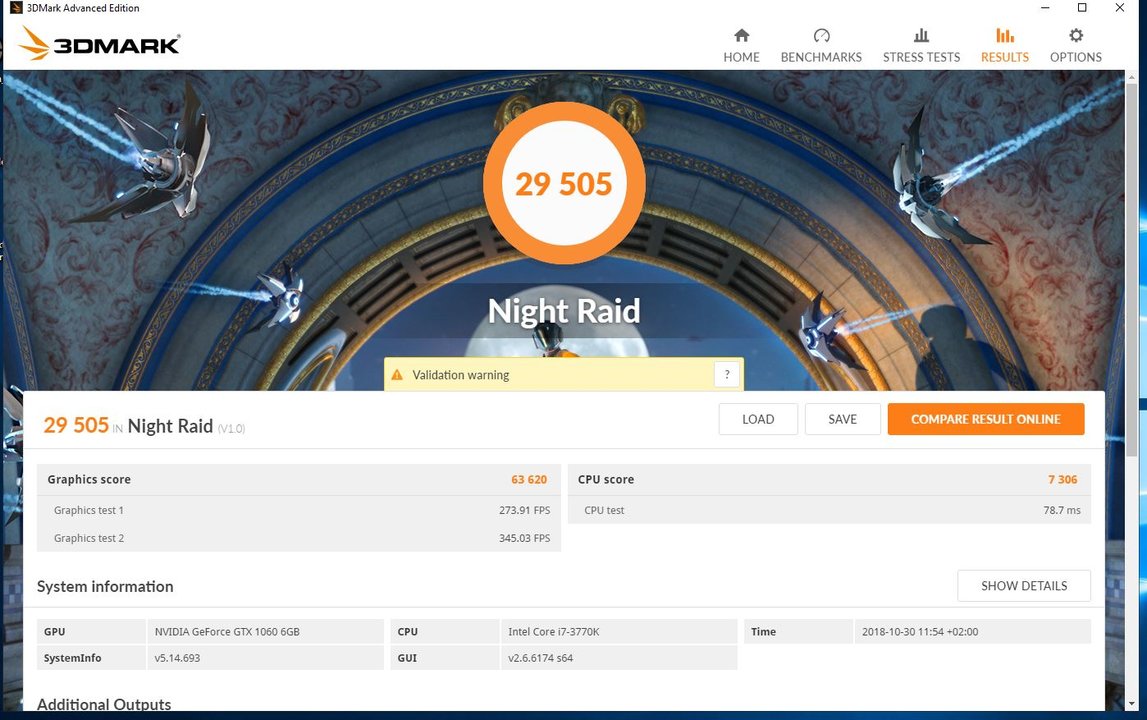Viewport: 1147px width, 720px height.
Task: Open the HOME tab
Action: 741,45
